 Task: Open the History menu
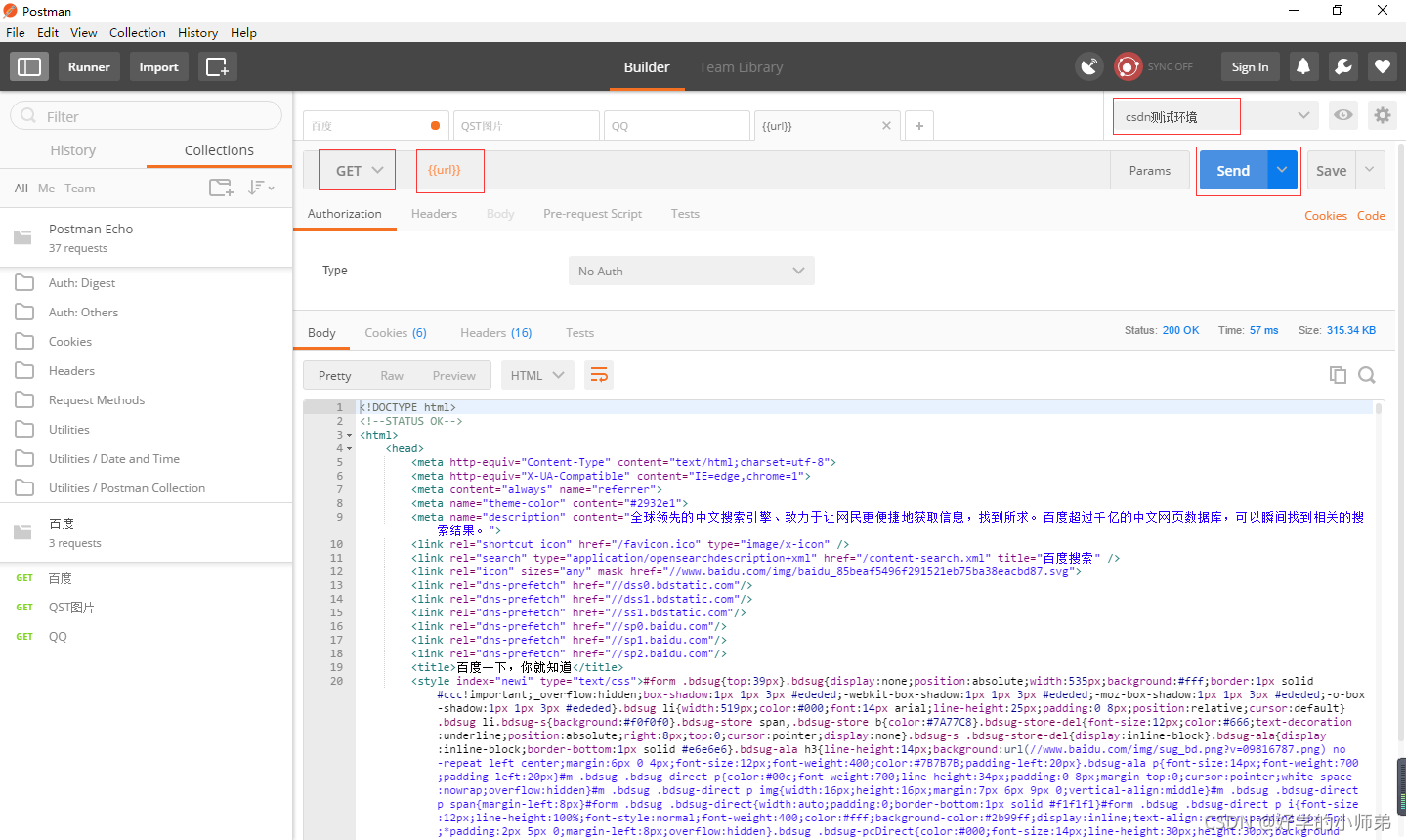pyautogui.click(x=197, y=32)
